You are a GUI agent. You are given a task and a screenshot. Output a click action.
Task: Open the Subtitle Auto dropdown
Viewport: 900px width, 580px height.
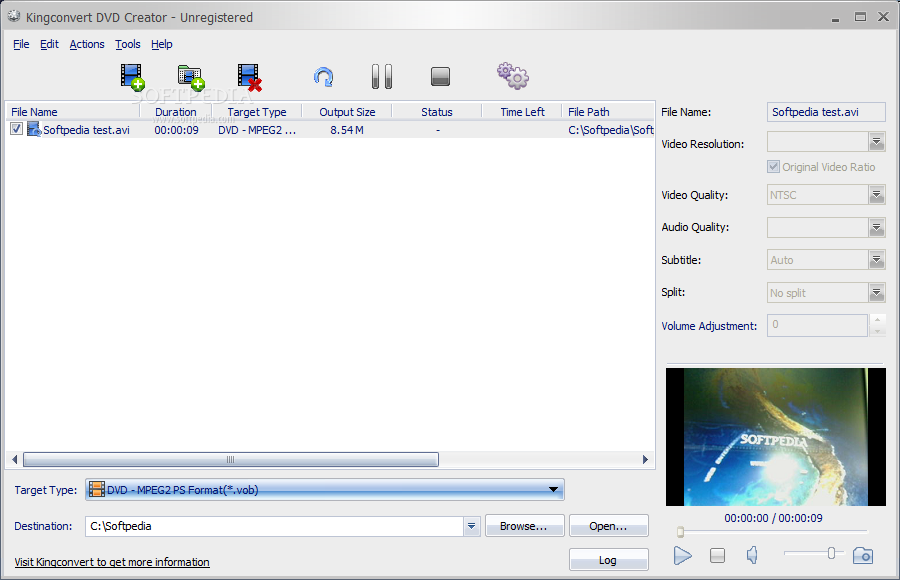(876, 260)
